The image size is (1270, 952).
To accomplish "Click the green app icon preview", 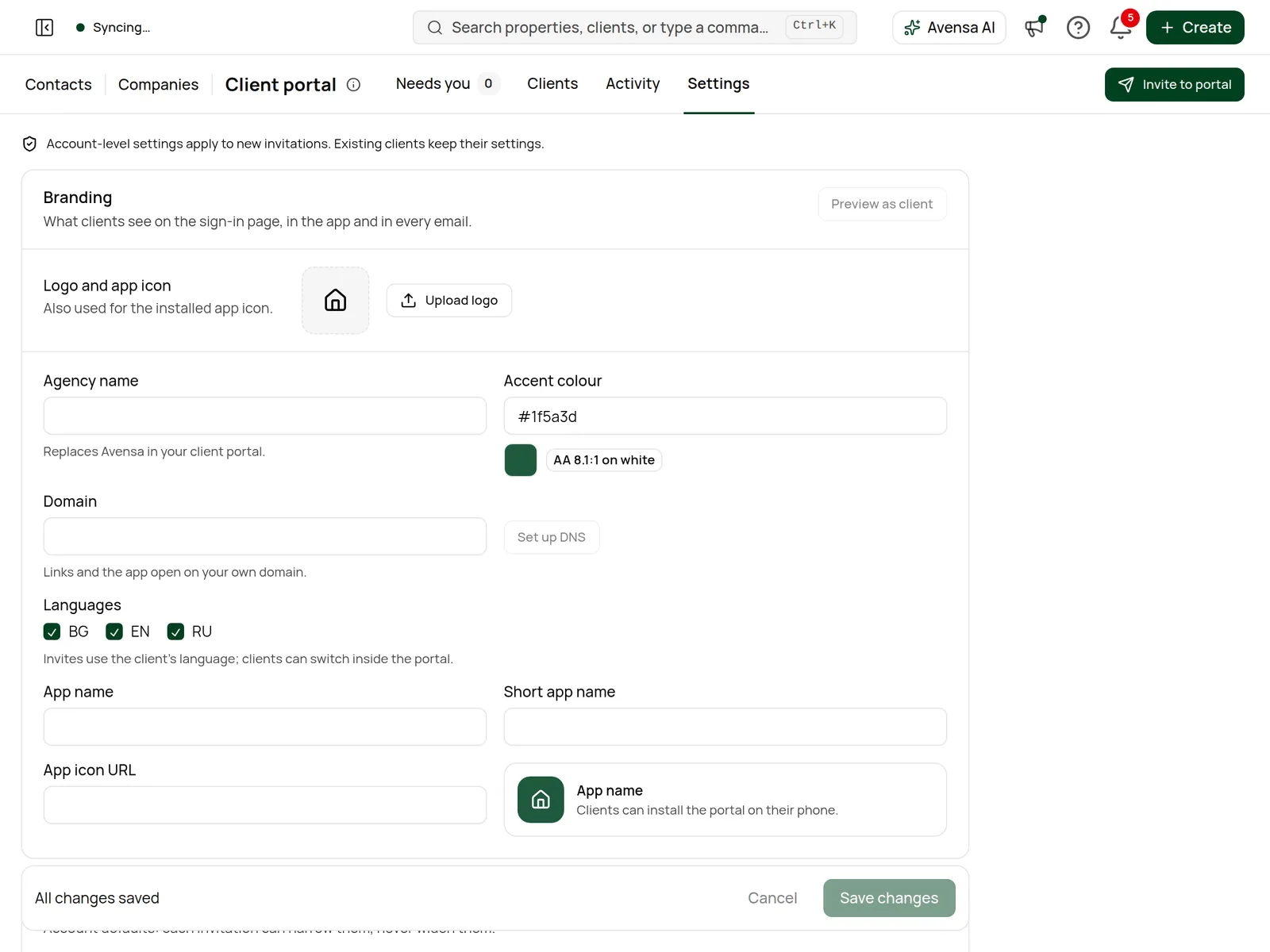I will 541,800.
